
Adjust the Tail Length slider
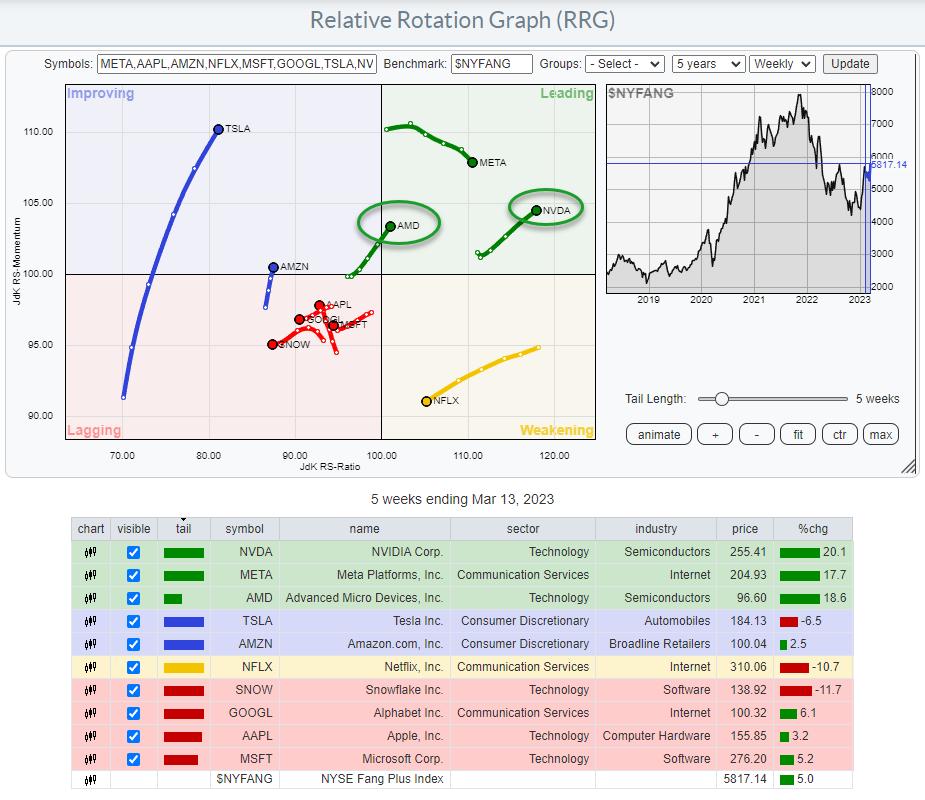click(721, 399)
